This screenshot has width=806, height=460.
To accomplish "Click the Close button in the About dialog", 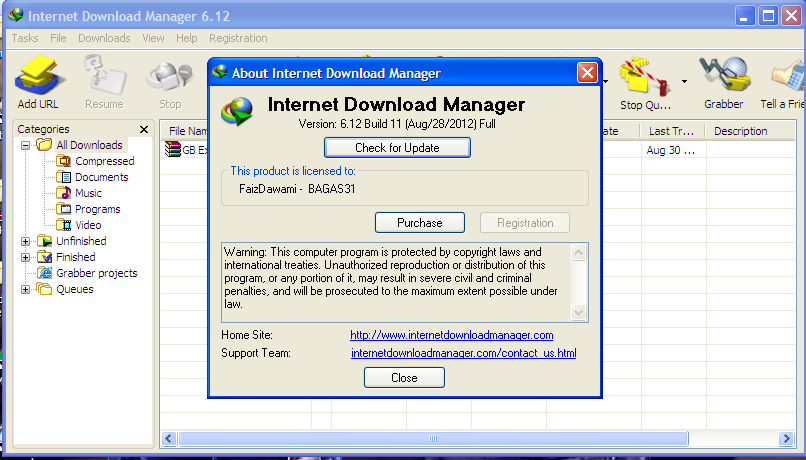I will [x=404, y=378].
